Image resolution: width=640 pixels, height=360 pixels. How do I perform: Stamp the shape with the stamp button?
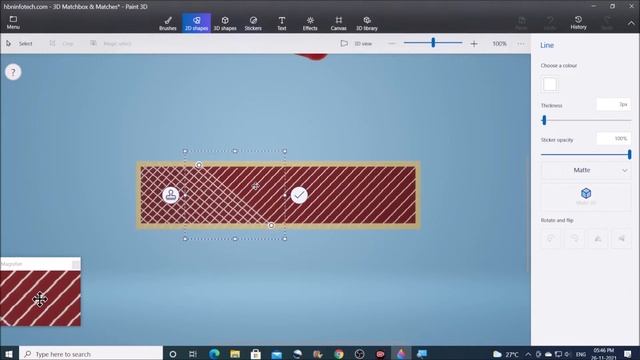coord(171,195)
